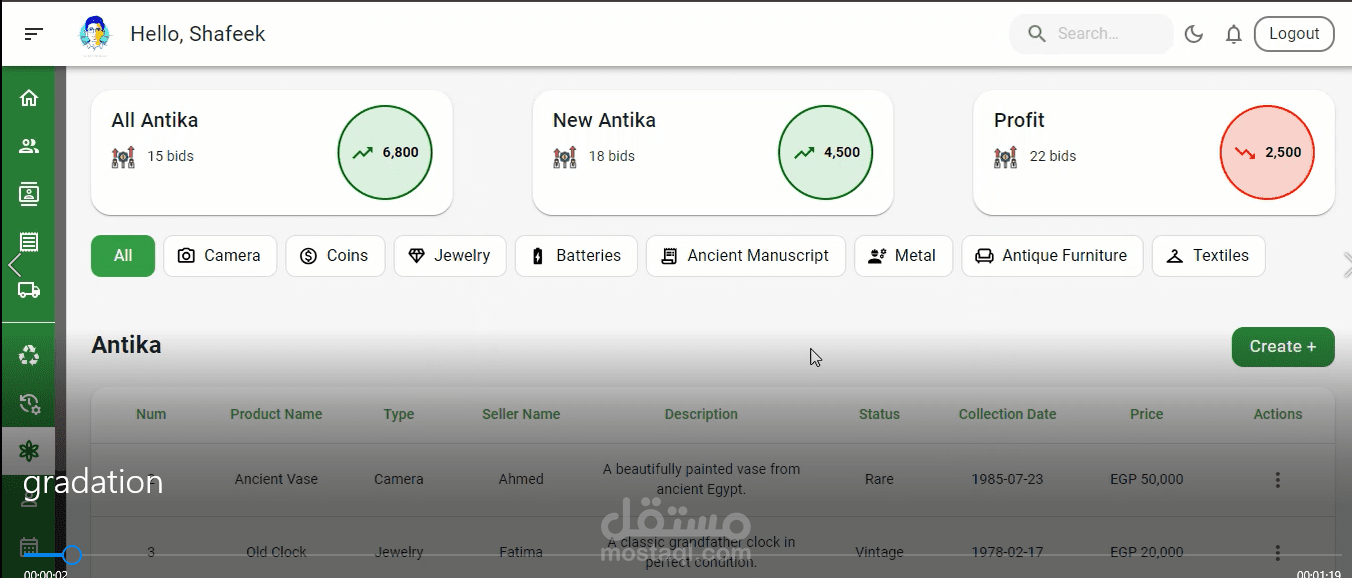The height and width of the screenshot is (578, 1352).
Task: Filter by Antique Furniture category
Action: (1052, 256)
